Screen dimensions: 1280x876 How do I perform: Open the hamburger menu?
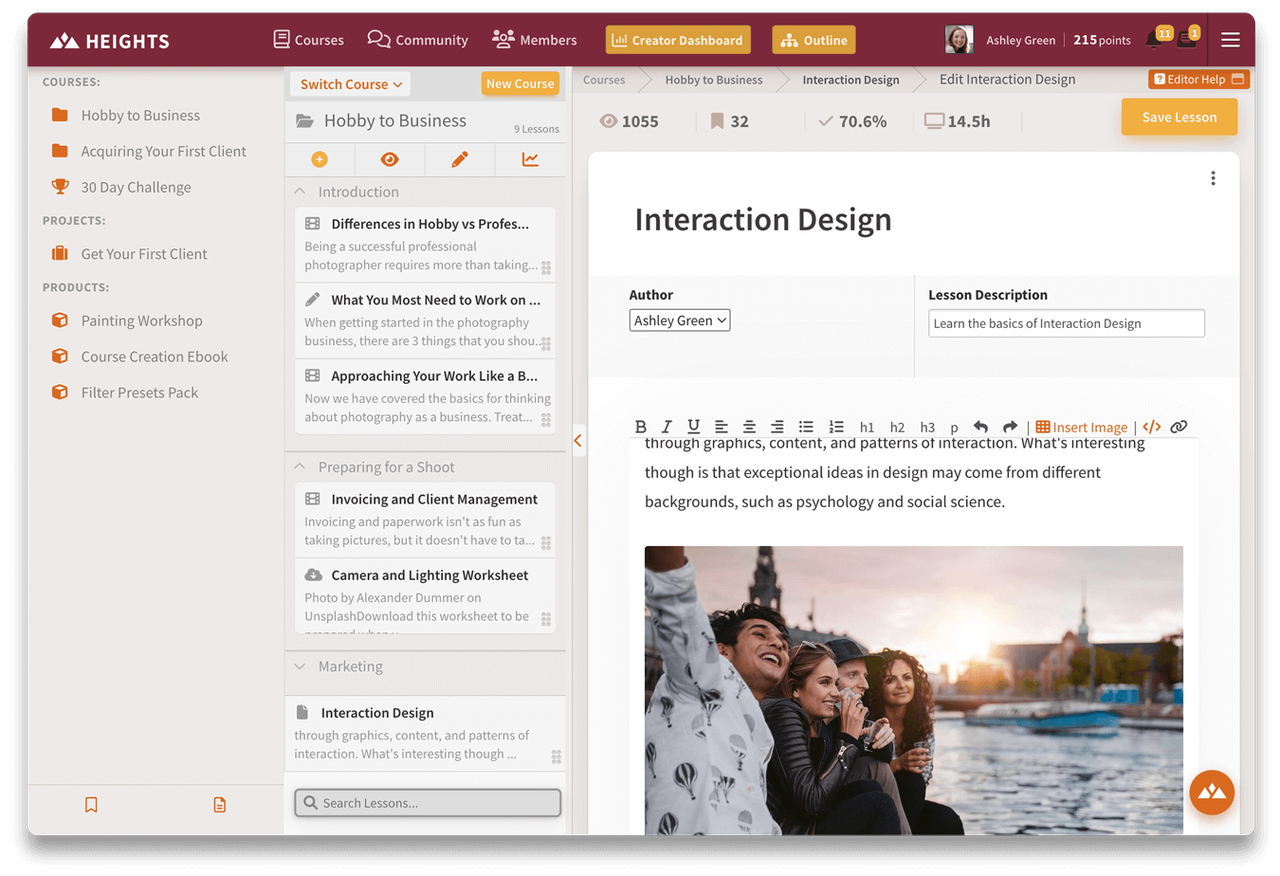click(x=1231, y=40)
